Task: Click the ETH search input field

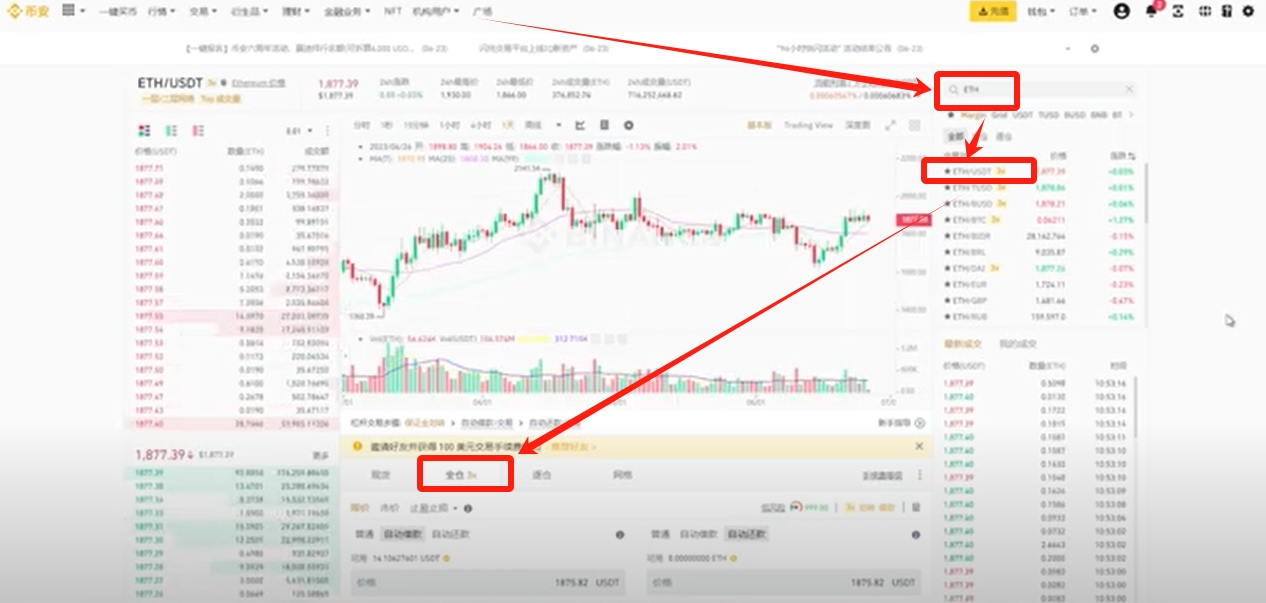Action: tap(1040, 90)
